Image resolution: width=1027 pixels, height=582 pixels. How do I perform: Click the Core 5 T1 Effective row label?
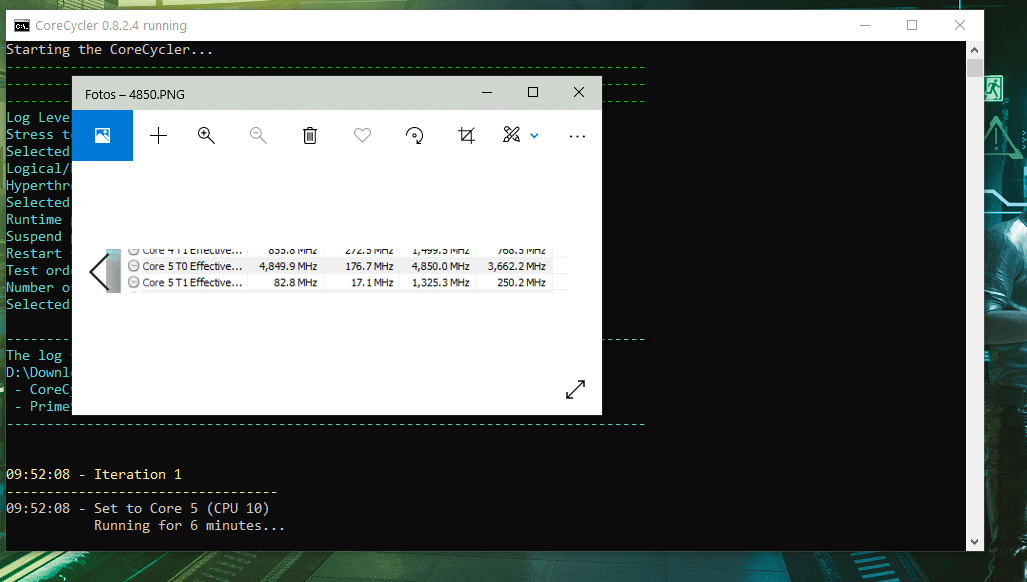click(x=192, y=283)
